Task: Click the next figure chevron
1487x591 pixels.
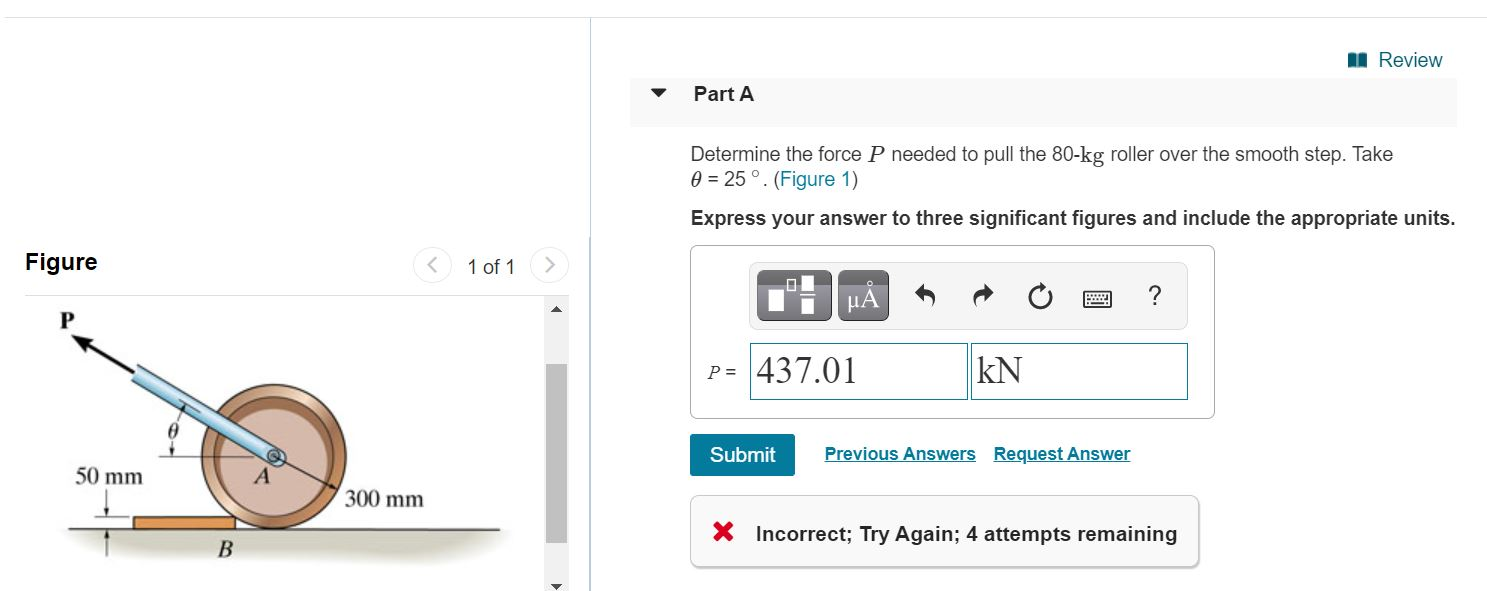Action: (548, 266)
